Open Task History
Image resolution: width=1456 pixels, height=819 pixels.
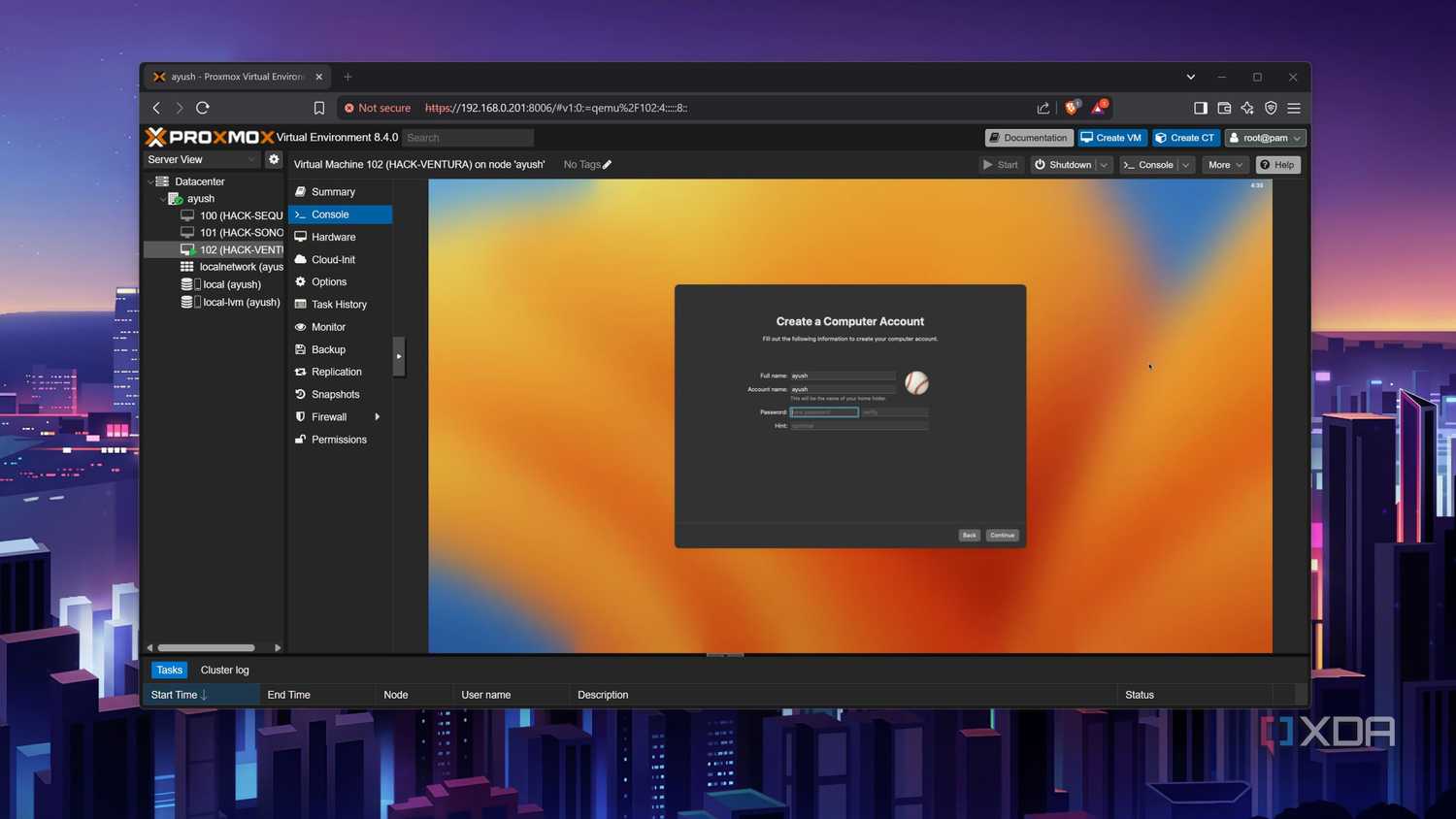tap(341, 305)
